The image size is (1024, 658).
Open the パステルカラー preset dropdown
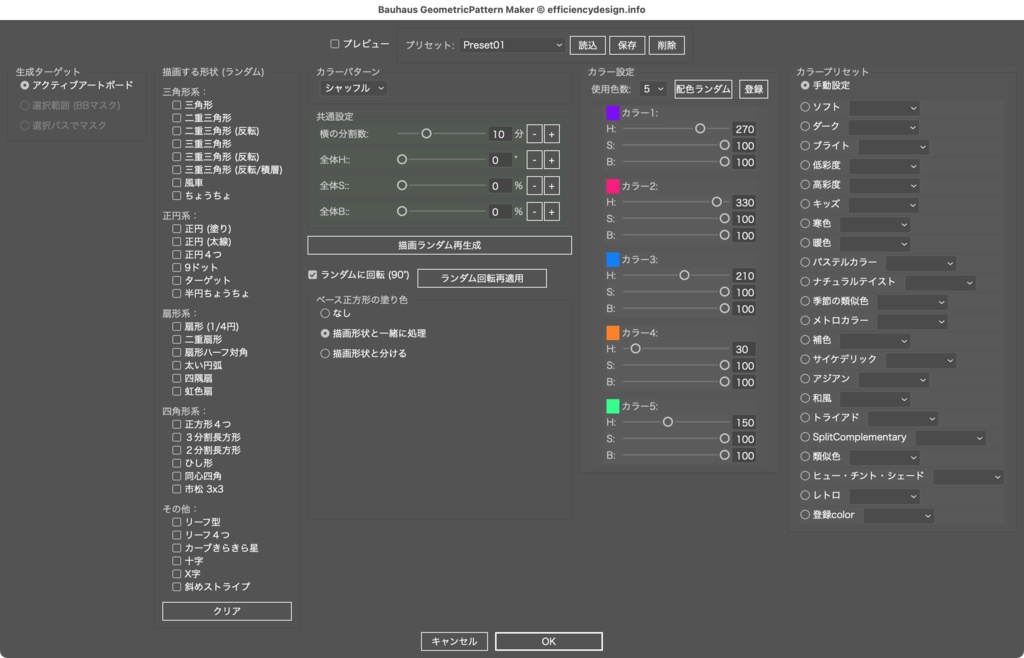pyautogui.click(x=921, y=263)
